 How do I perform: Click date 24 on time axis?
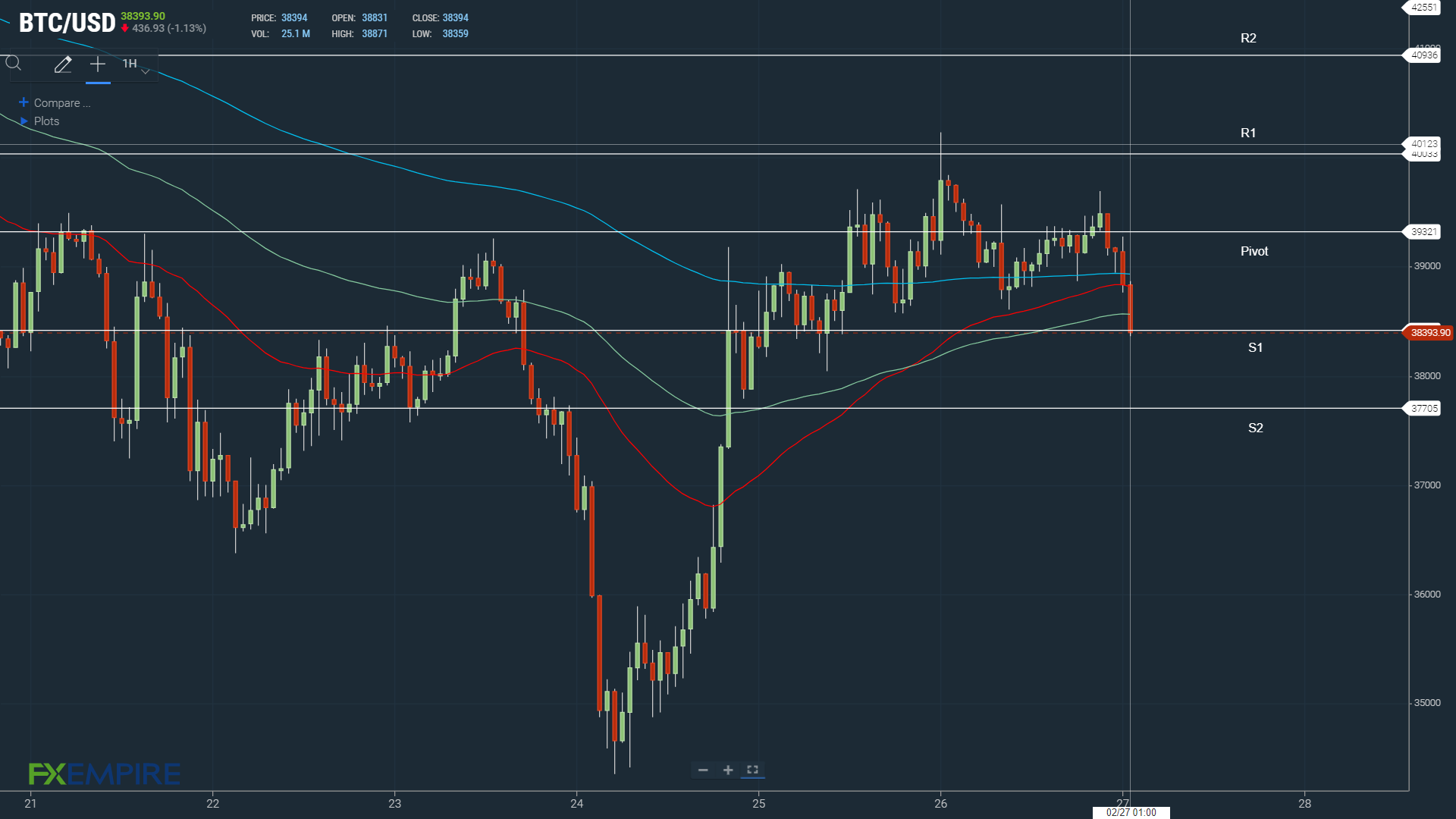577,803
